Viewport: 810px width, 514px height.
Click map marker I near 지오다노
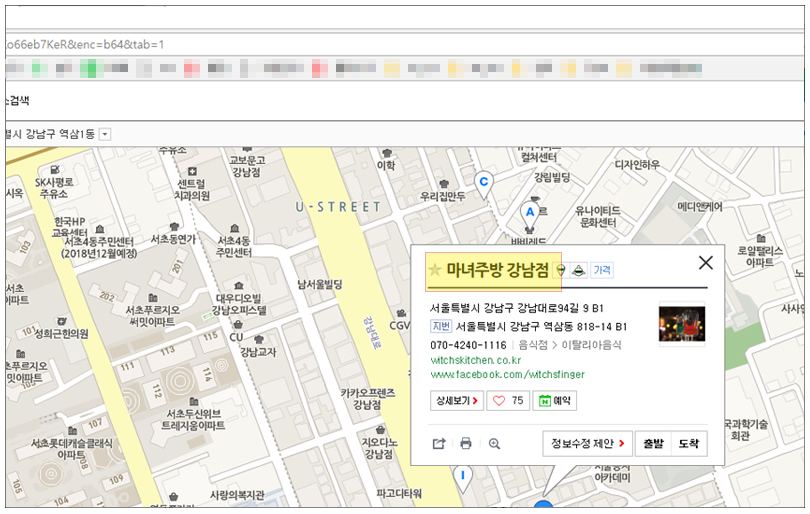tap(462, 478)
